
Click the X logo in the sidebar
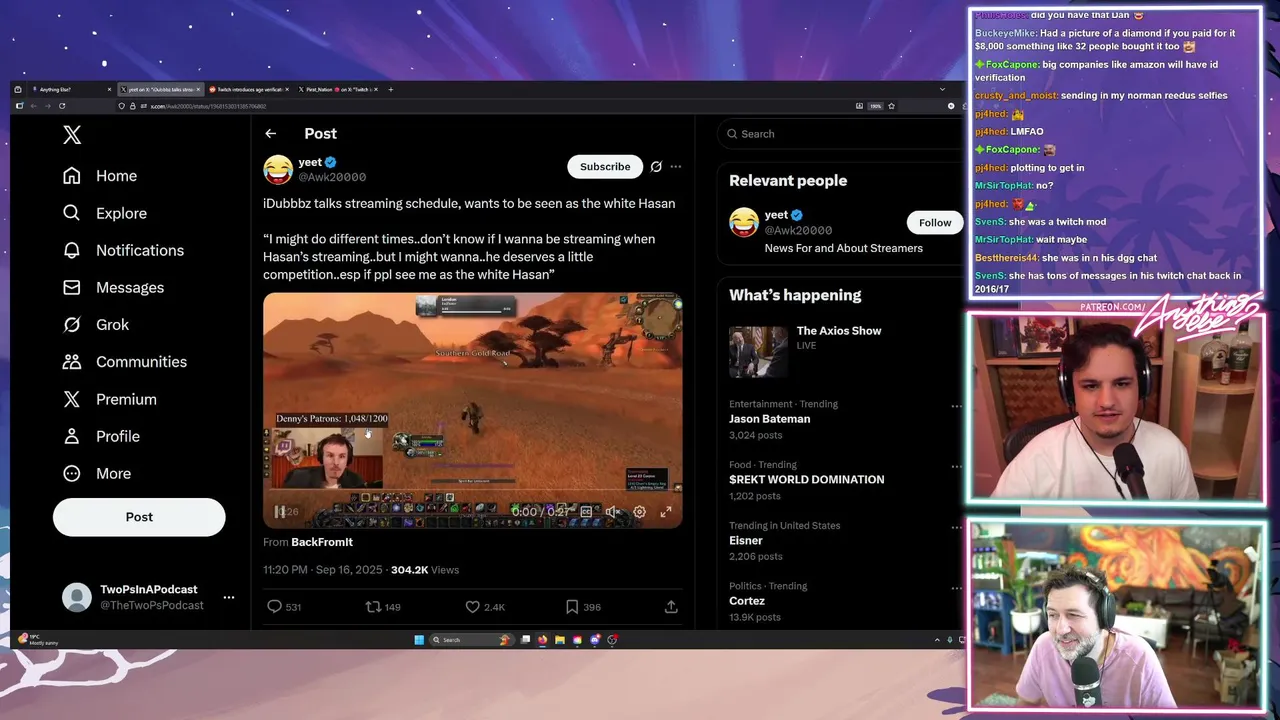[72, 135]
